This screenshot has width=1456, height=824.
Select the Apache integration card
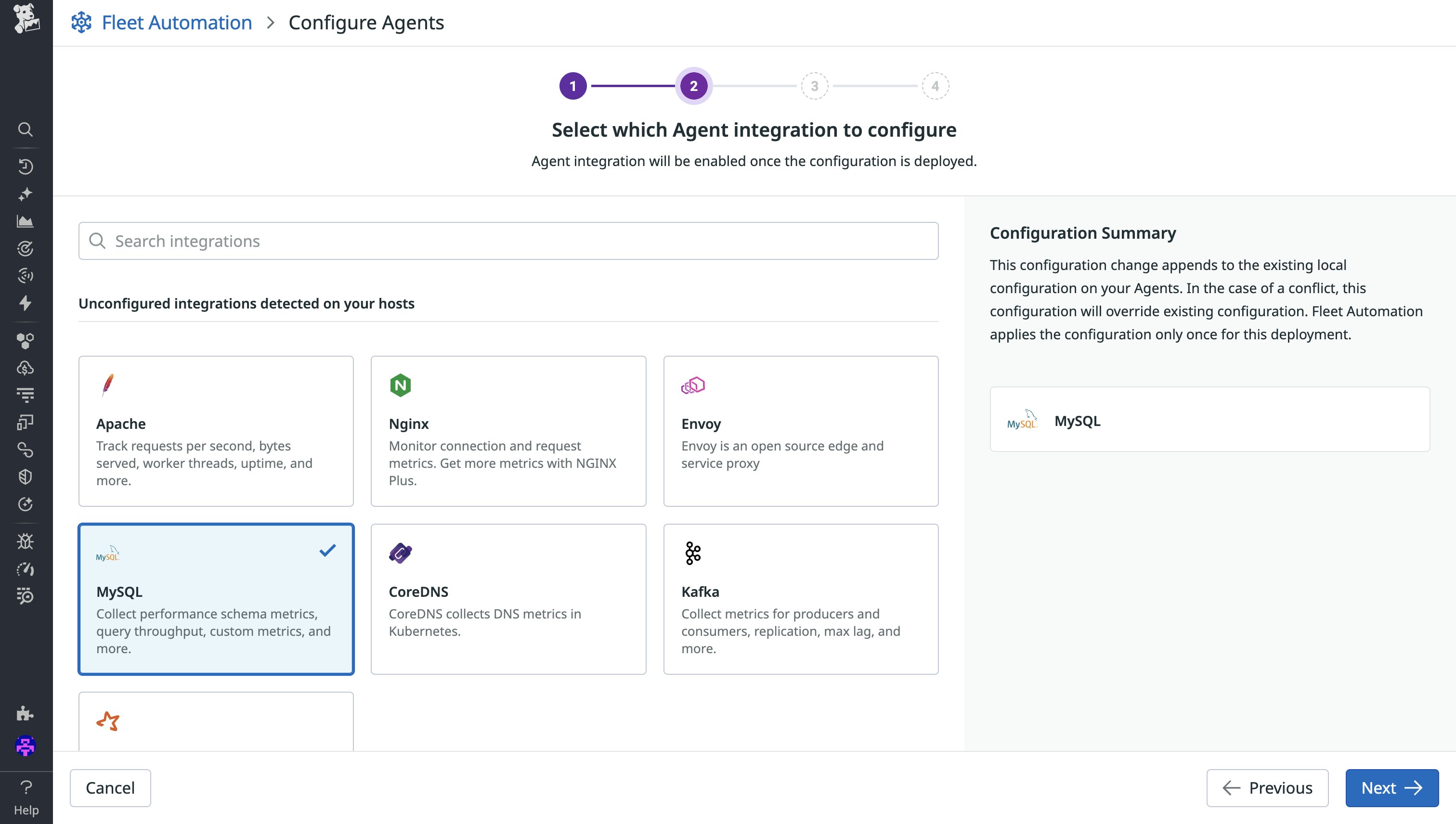[x=216, y=431]
